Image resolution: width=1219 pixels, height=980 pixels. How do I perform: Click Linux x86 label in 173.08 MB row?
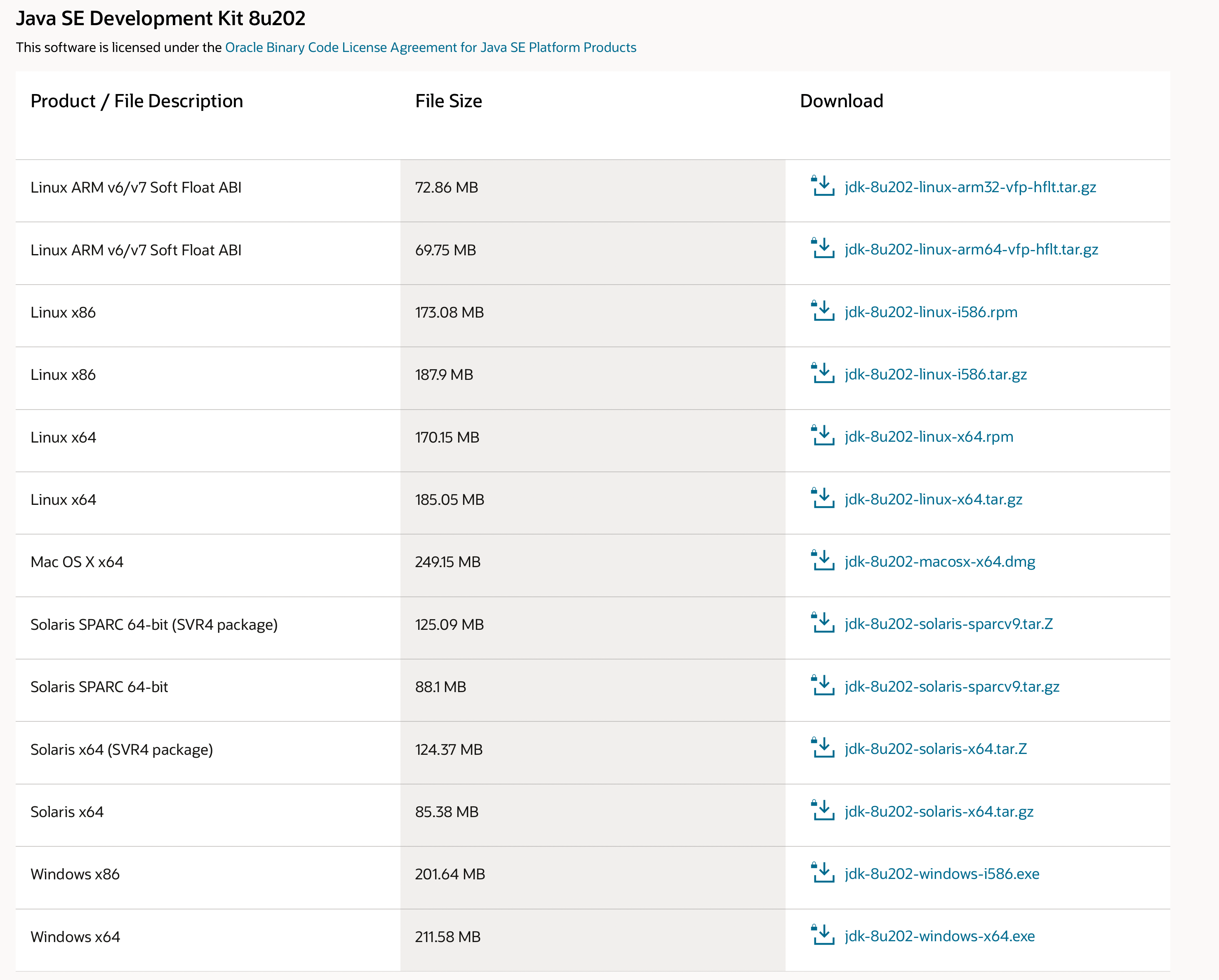pos(64,313)
